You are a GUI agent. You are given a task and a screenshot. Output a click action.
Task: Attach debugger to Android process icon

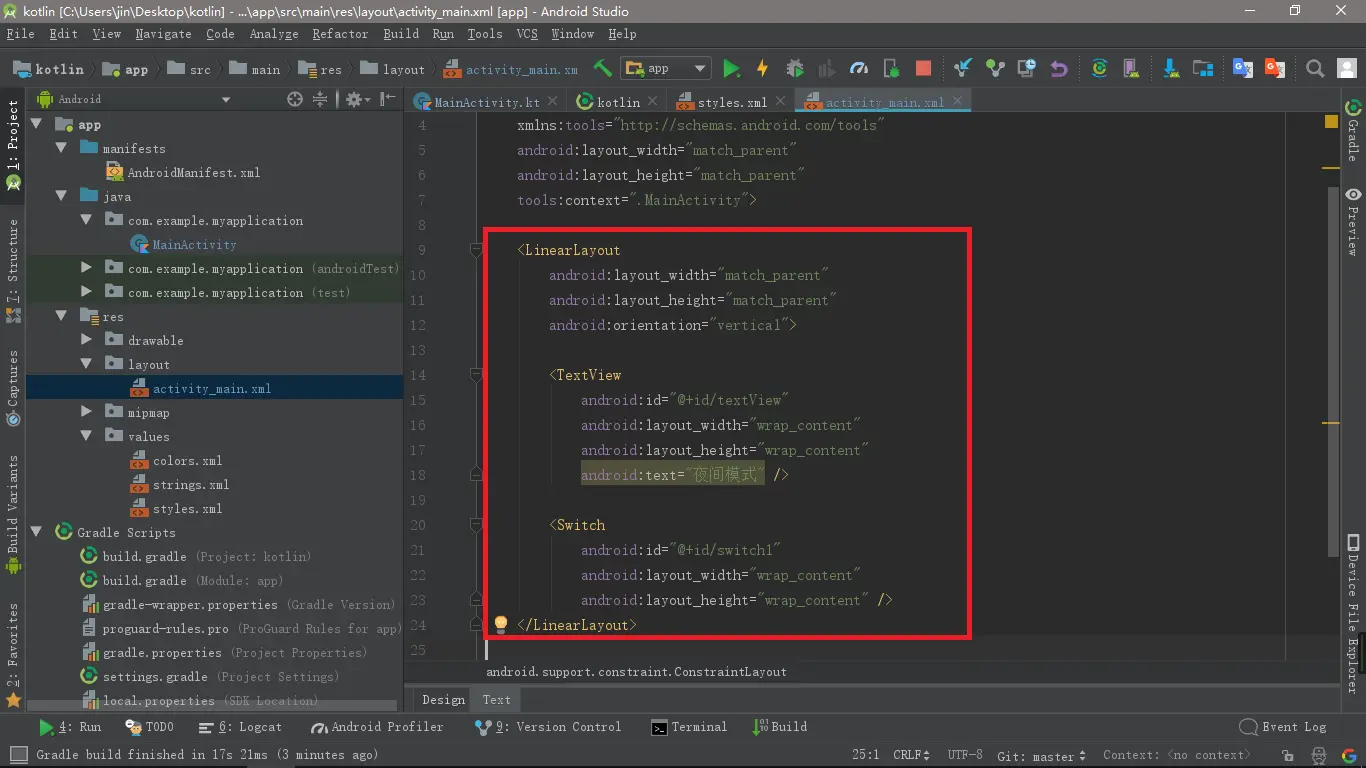tap(891, 68)
